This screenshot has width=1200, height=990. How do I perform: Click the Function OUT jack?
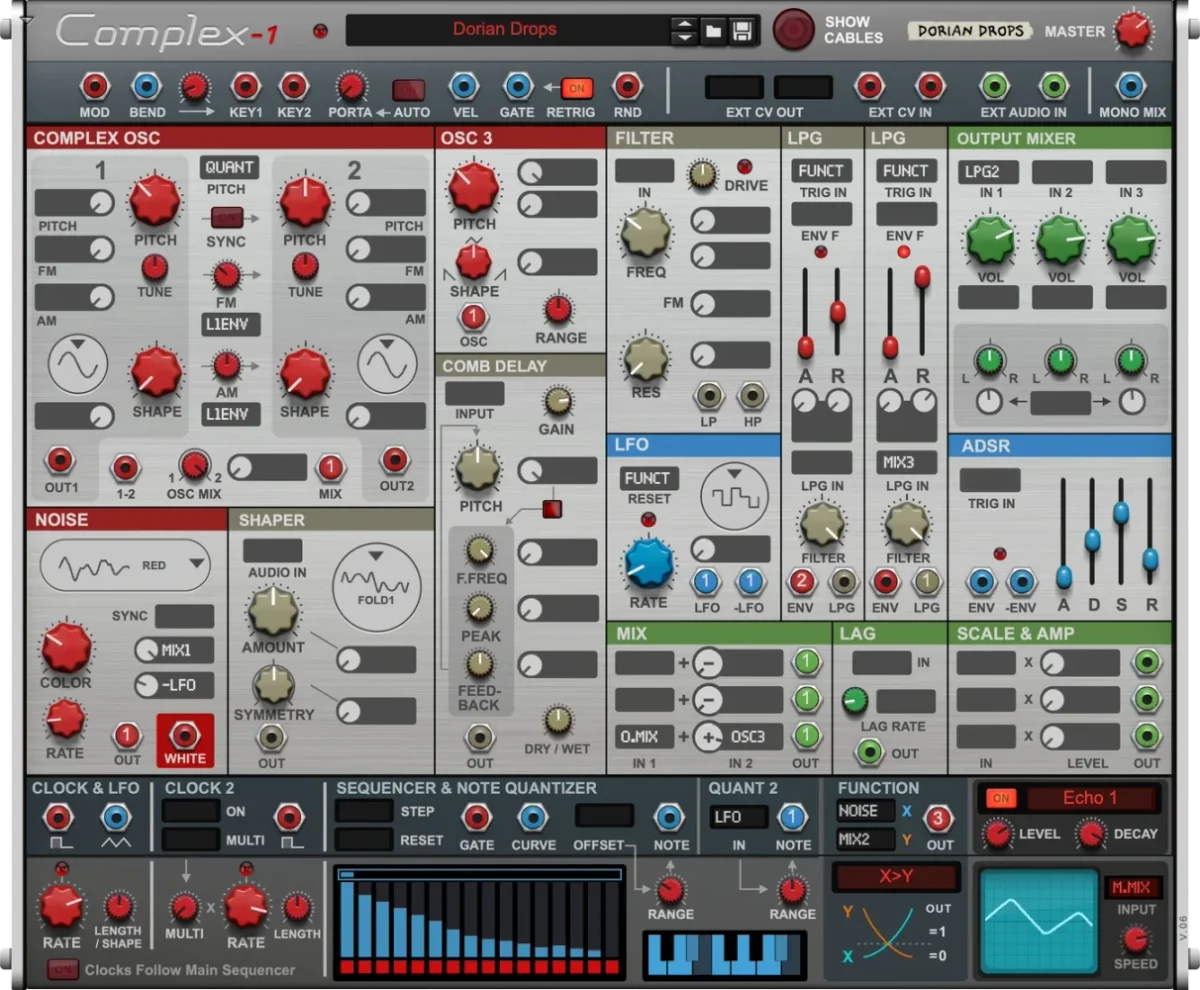coord(940,819)
